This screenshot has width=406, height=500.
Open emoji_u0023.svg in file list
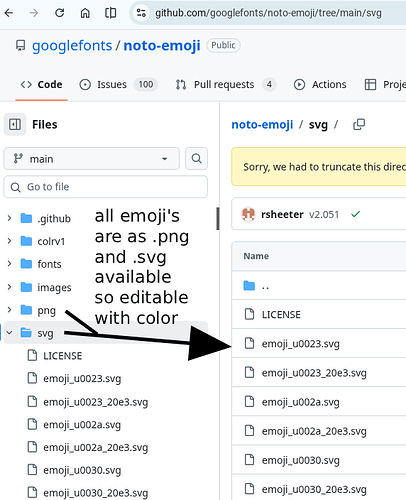coord(300,344)
